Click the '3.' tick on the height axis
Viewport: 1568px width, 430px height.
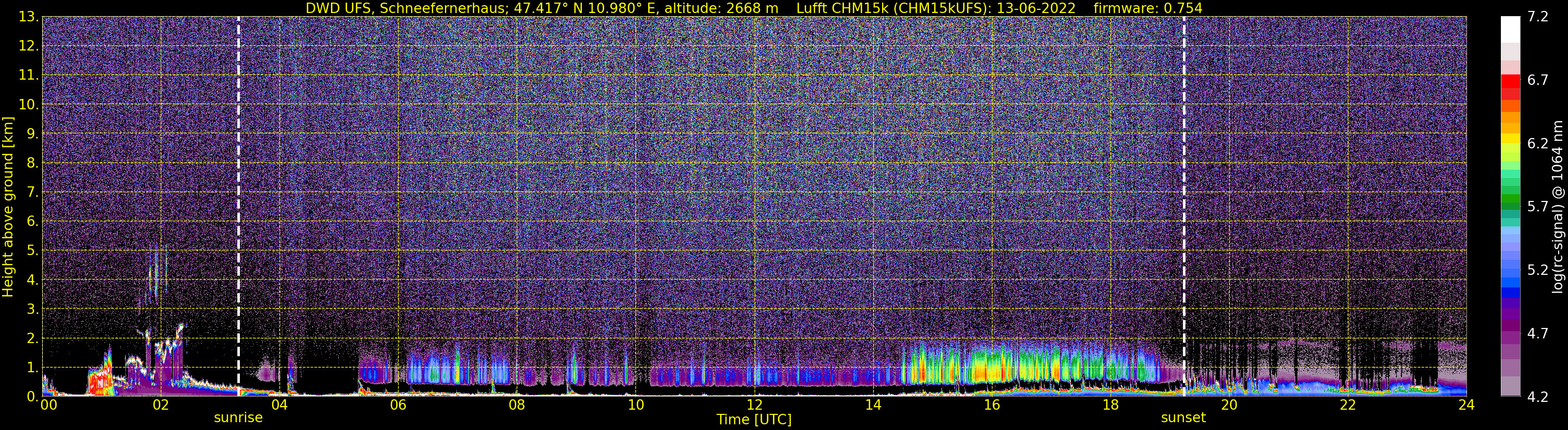(x=32, y=309)
